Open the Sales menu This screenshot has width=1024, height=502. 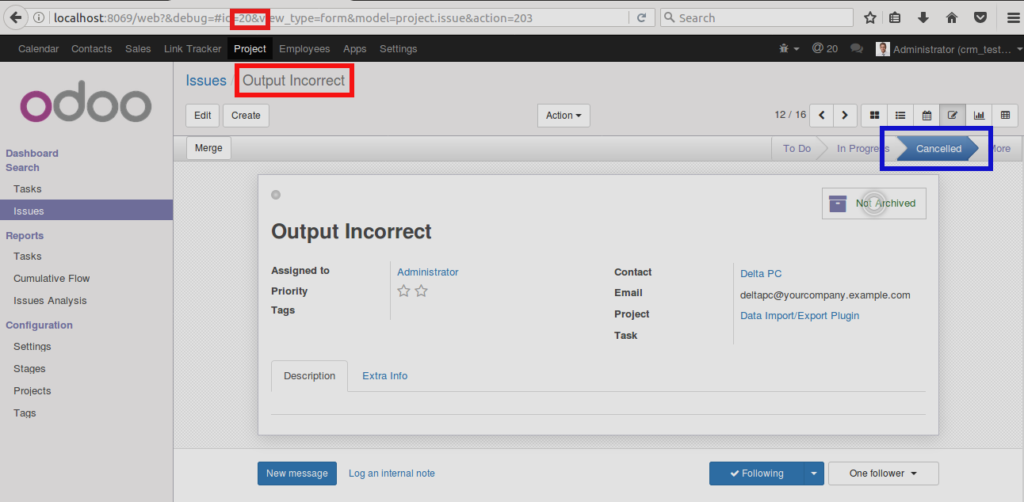tap(138, 49)
